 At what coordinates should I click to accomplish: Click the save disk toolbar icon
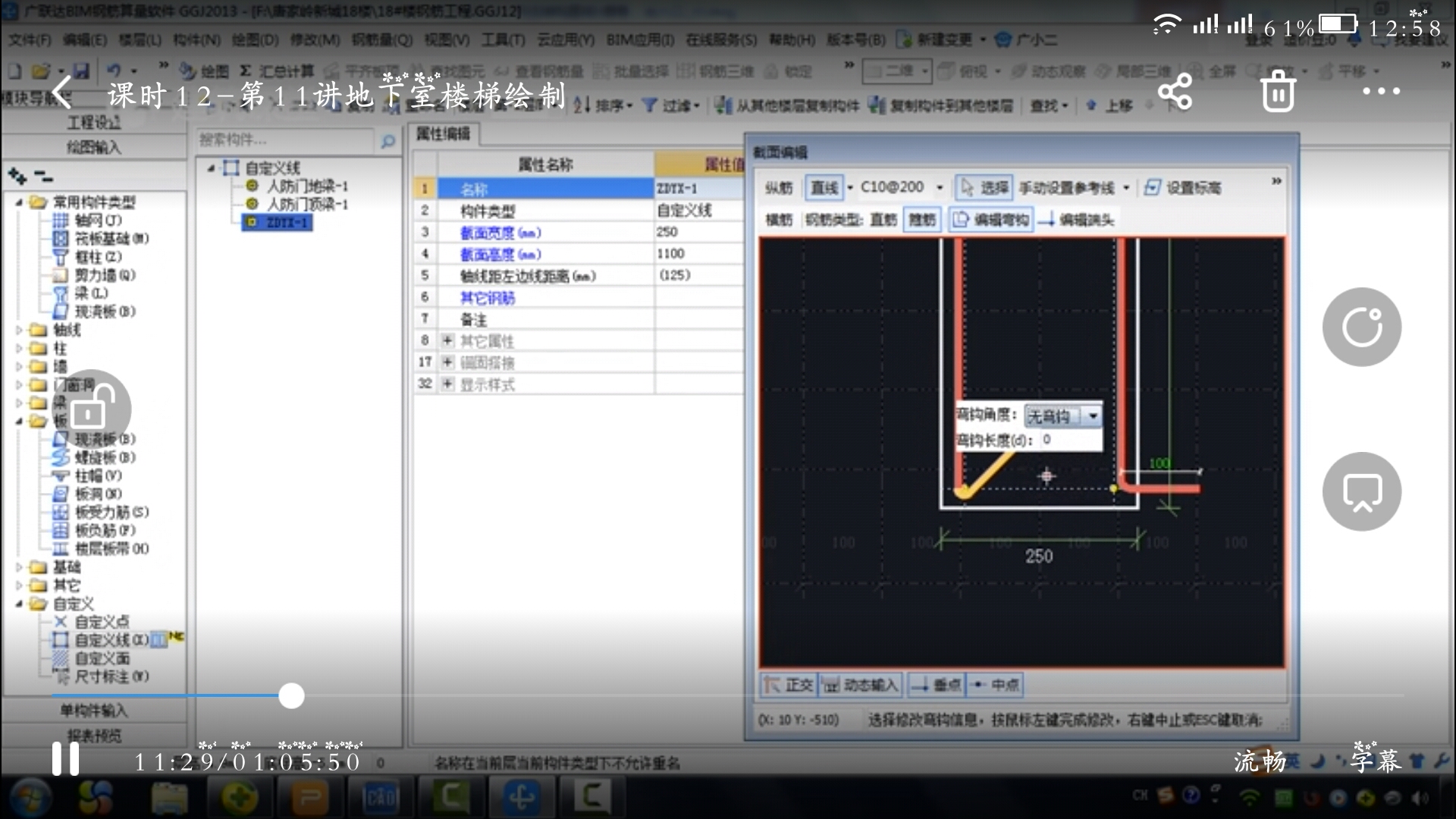80,71
